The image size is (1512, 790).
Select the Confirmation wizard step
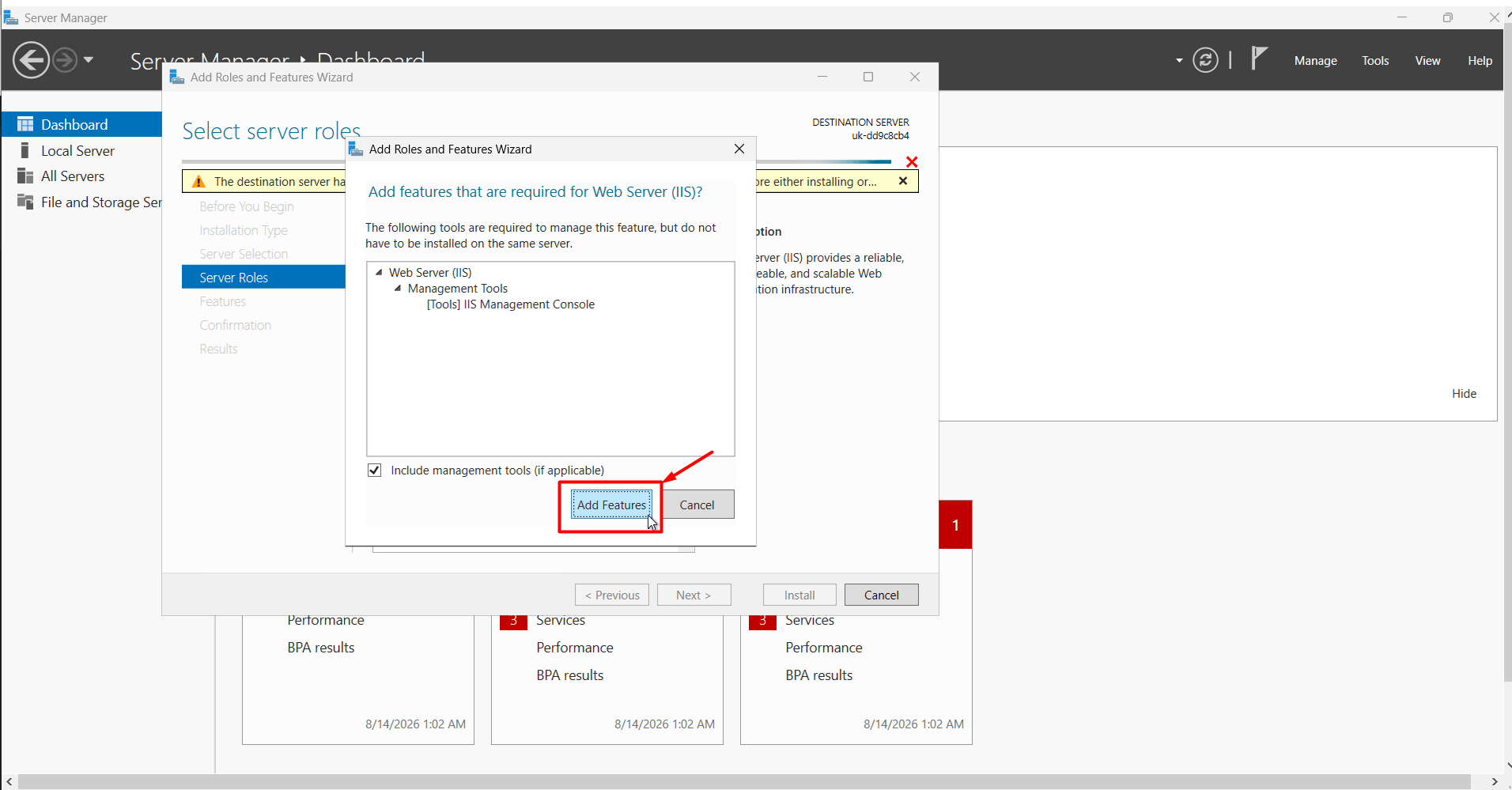[235, 325]
